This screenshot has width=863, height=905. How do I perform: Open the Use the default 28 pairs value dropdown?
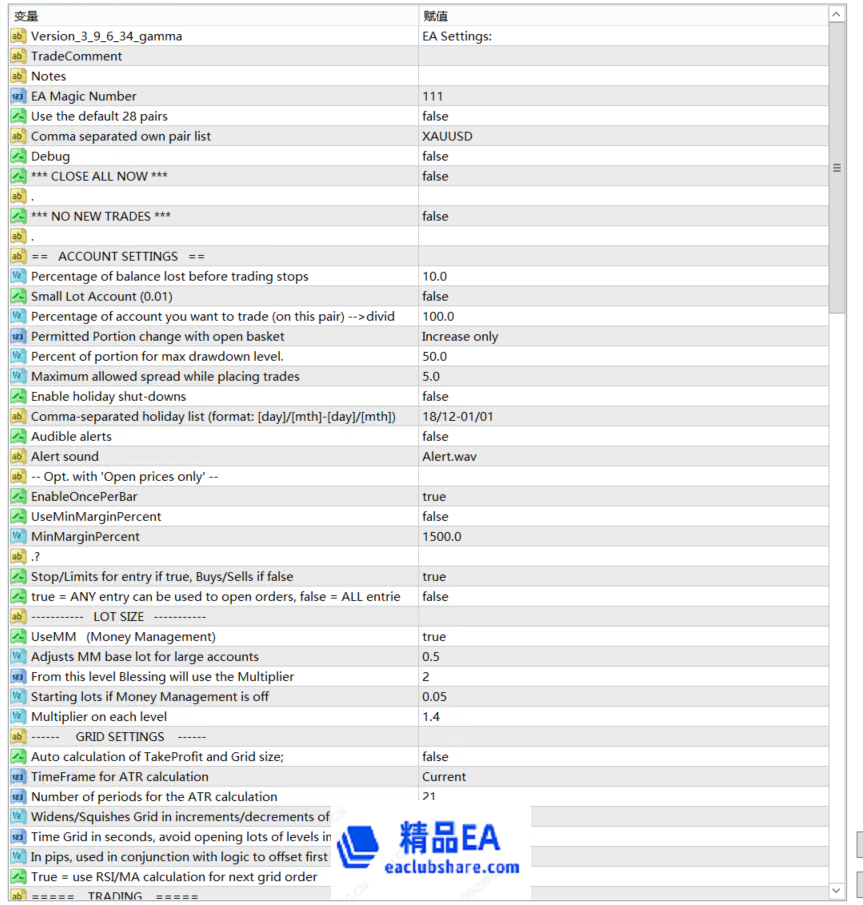point(622,116)
